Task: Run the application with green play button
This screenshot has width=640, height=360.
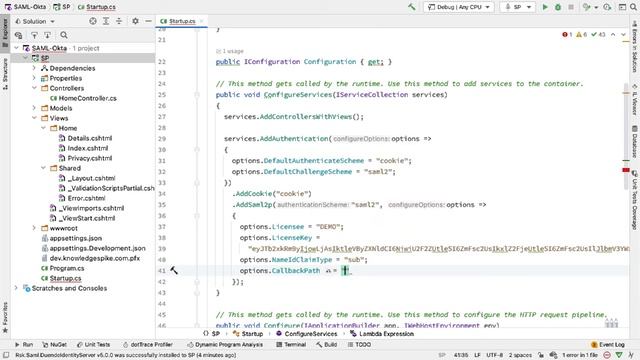Action: click(x=545, y=7)
